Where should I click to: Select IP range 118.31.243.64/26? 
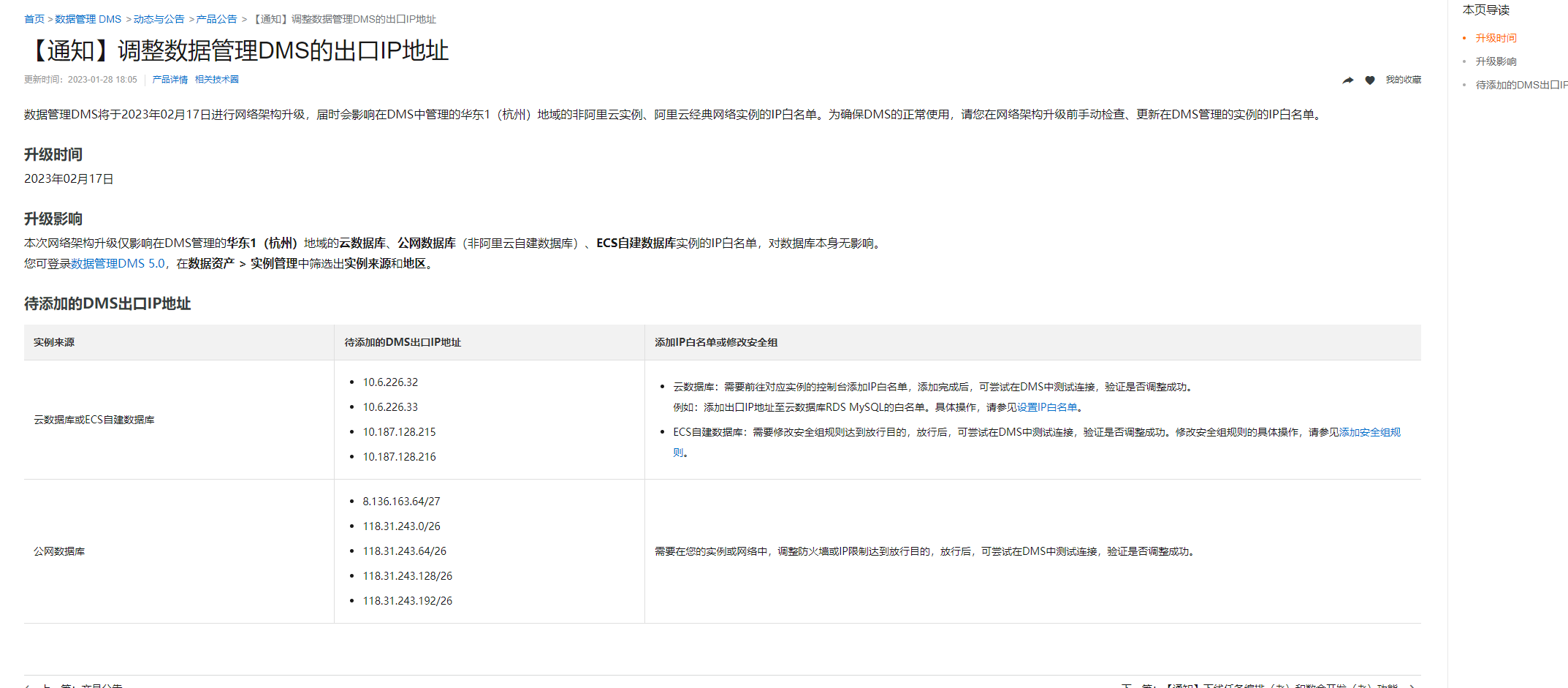pyautogui.click(x=405, y=551)
